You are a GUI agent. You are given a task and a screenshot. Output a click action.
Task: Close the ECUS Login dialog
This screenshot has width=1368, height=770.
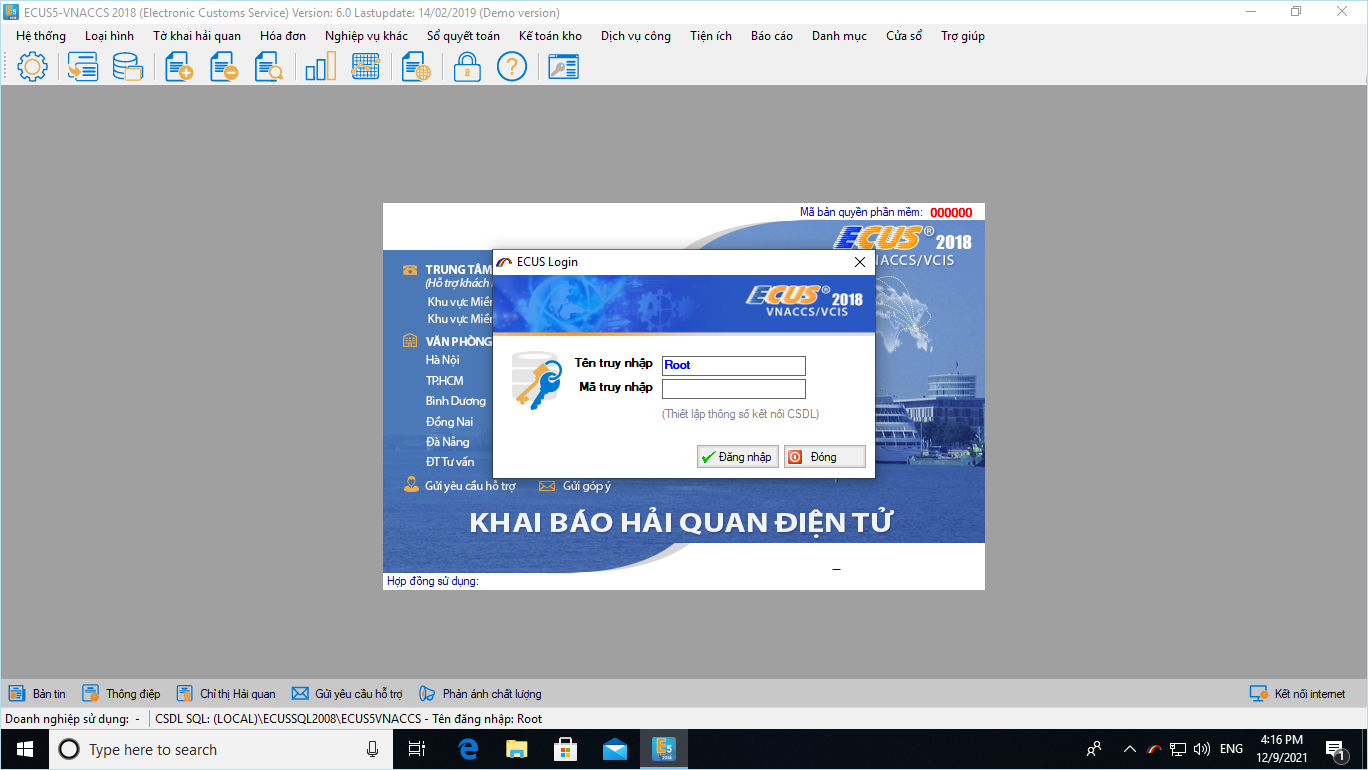859,262
